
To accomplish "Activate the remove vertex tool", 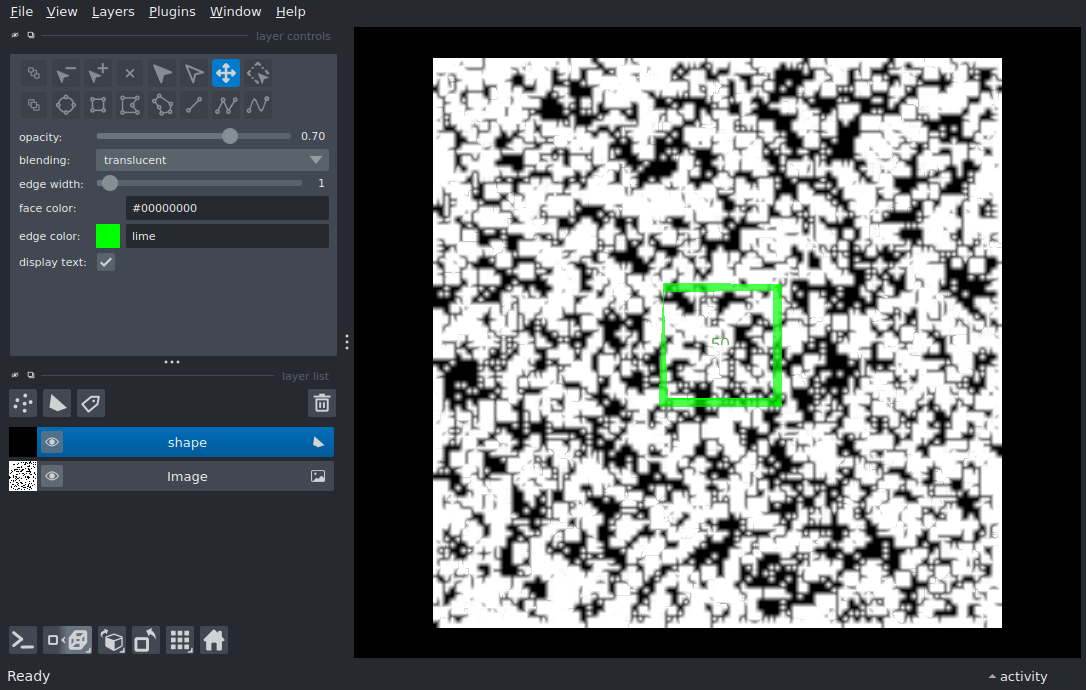I will [x=66, y=73].
